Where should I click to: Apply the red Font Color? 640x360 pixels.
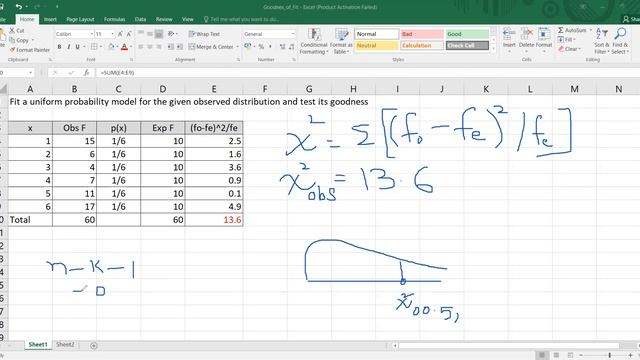pyautogui.click(x=124, y=47)
